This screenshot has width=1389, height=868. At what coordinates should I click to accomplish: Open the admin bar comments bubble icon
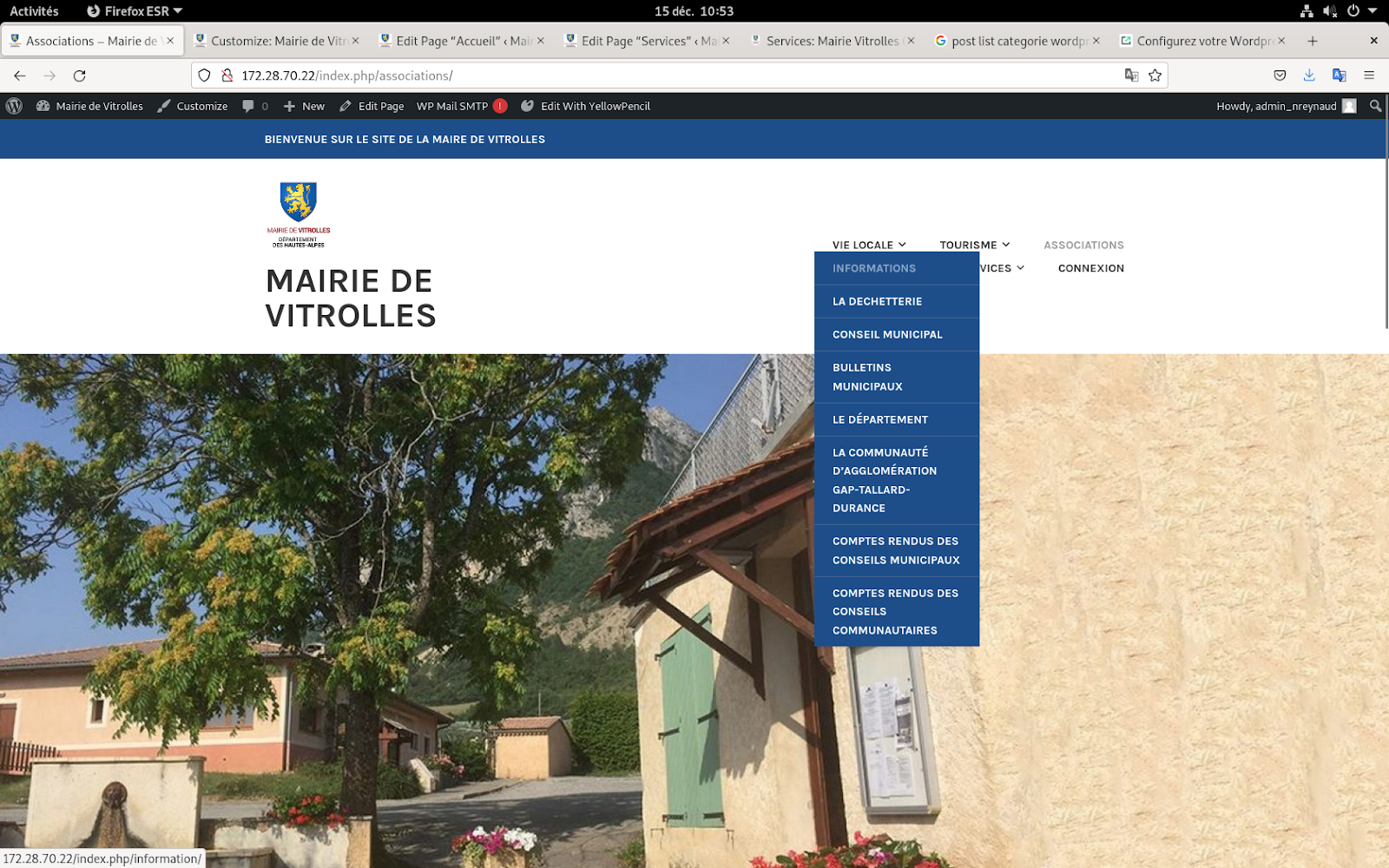coord(249,106)
